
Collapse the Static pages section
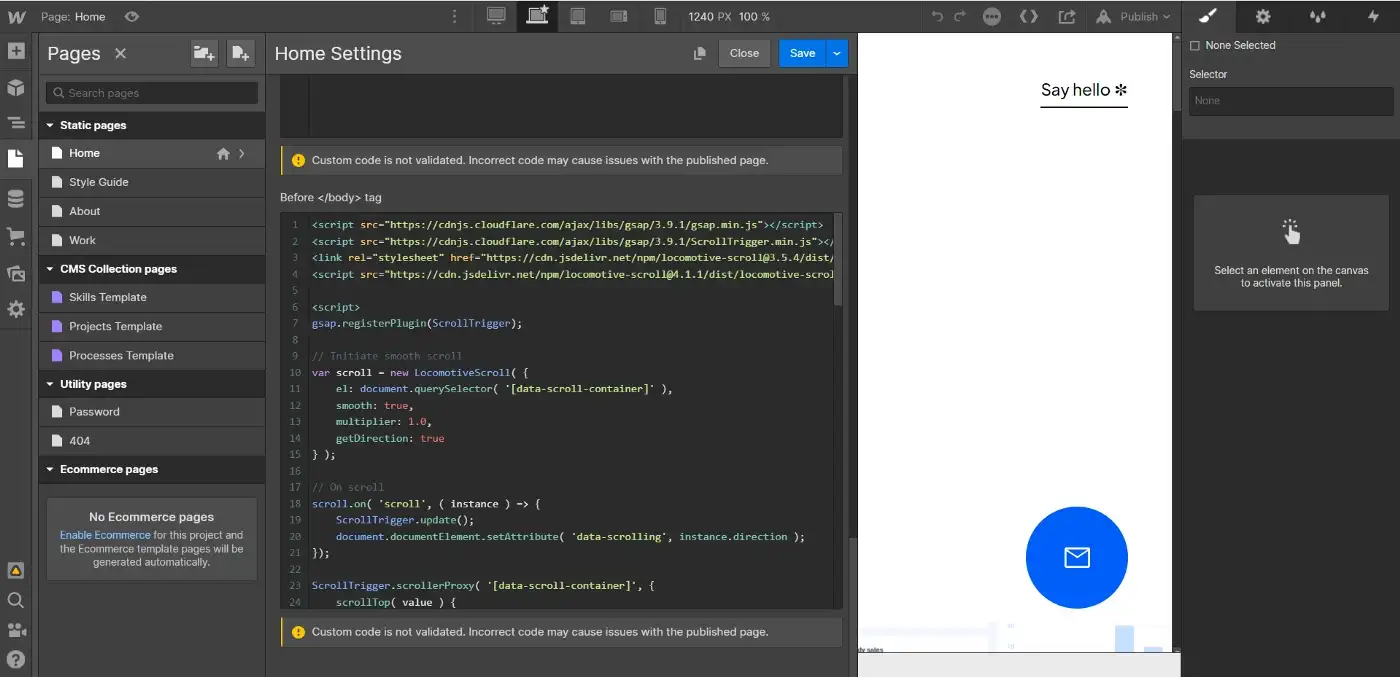tap(49, 124)
